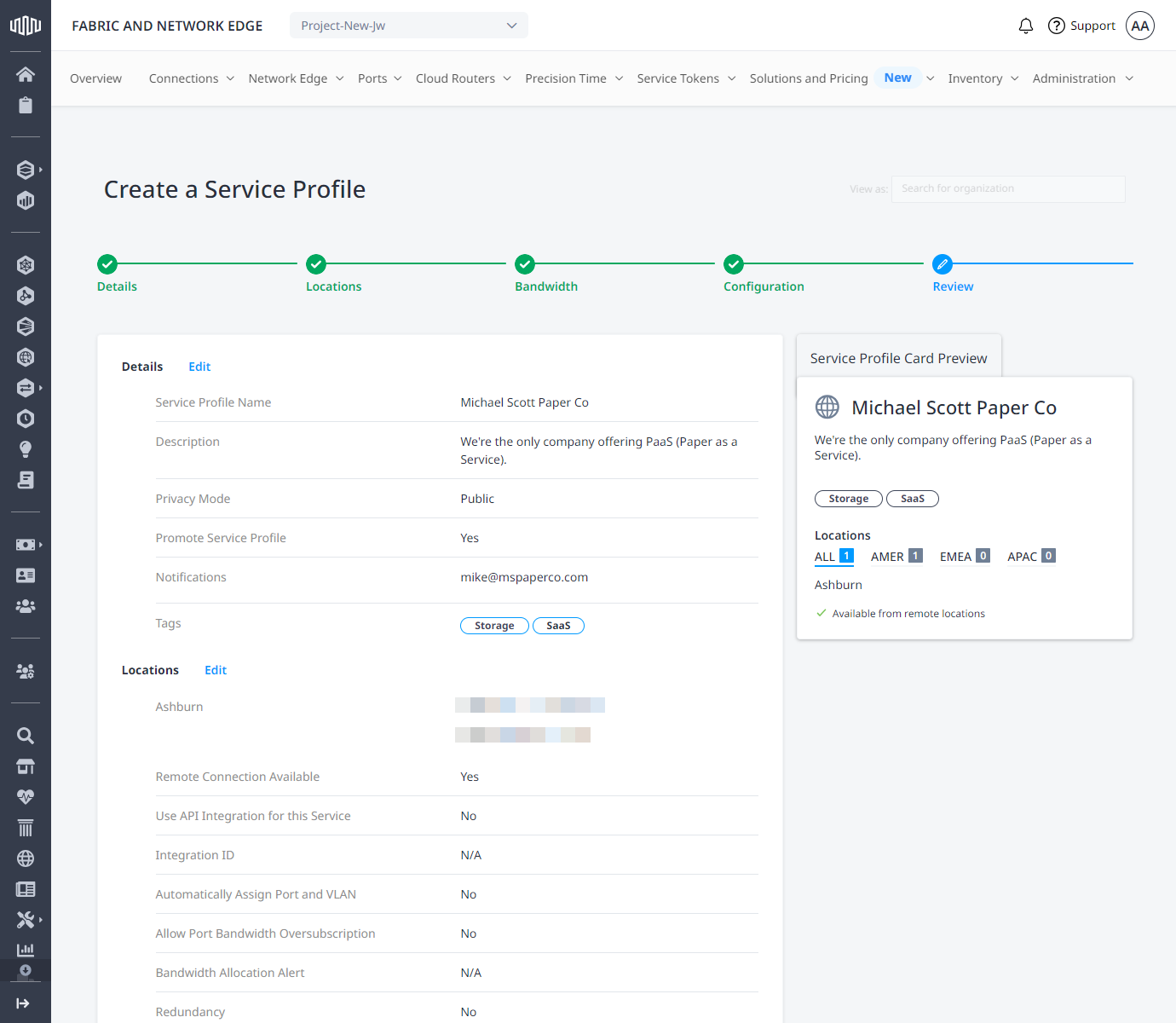Viewport: 1176px width, 1023px height.
Task: Open the notifications bell icon
Action: point(1026,26)
